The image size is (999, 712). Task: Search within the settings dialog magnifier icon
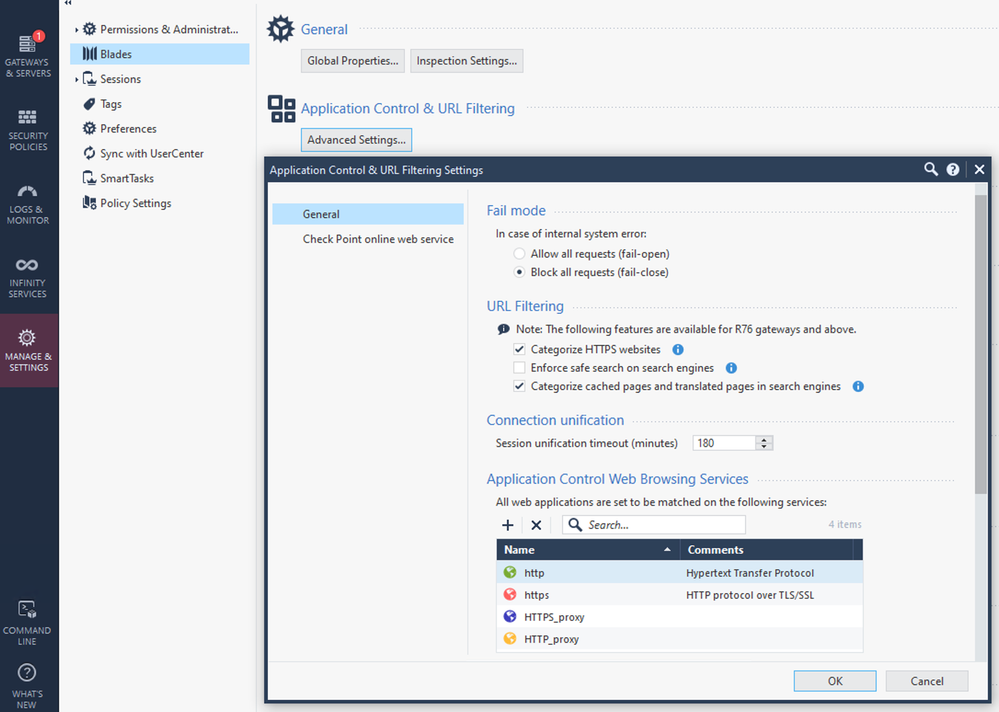(x=931, y=169)
